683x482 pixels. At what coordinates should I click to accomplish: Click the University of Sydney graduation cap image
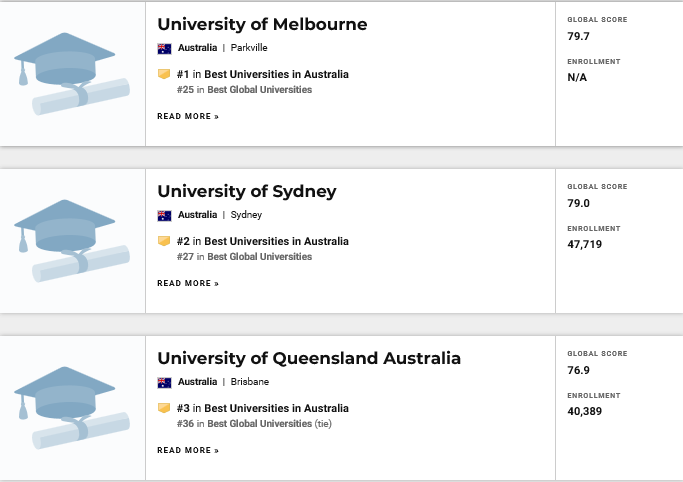[72, 241]
